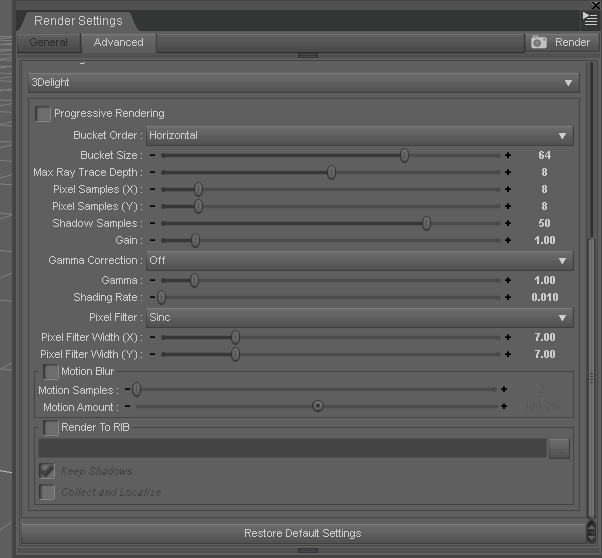Click the camera Render button
602x558 pixels.
(561, 42)
